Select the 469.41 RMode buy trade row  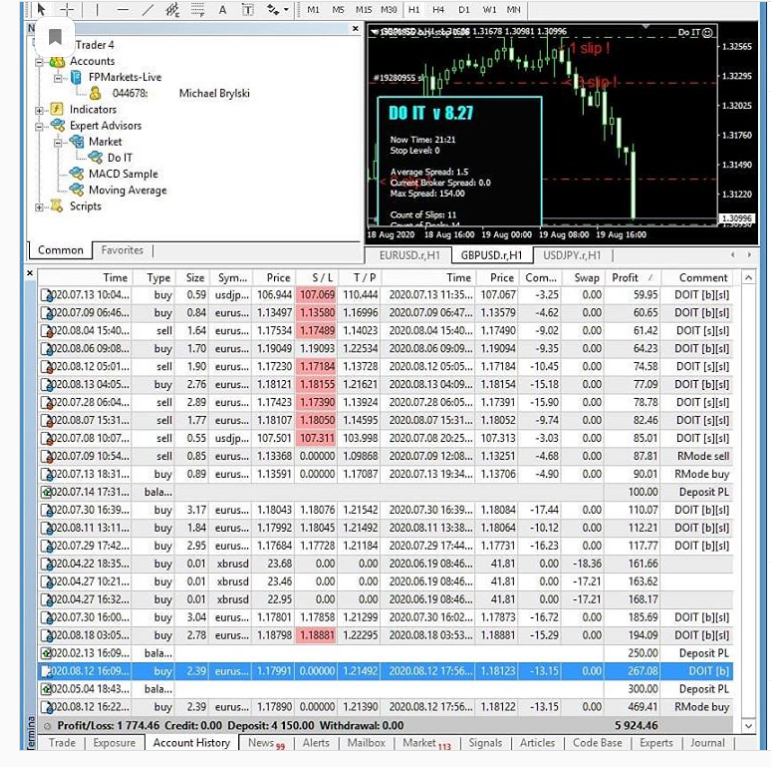[386, 708]
